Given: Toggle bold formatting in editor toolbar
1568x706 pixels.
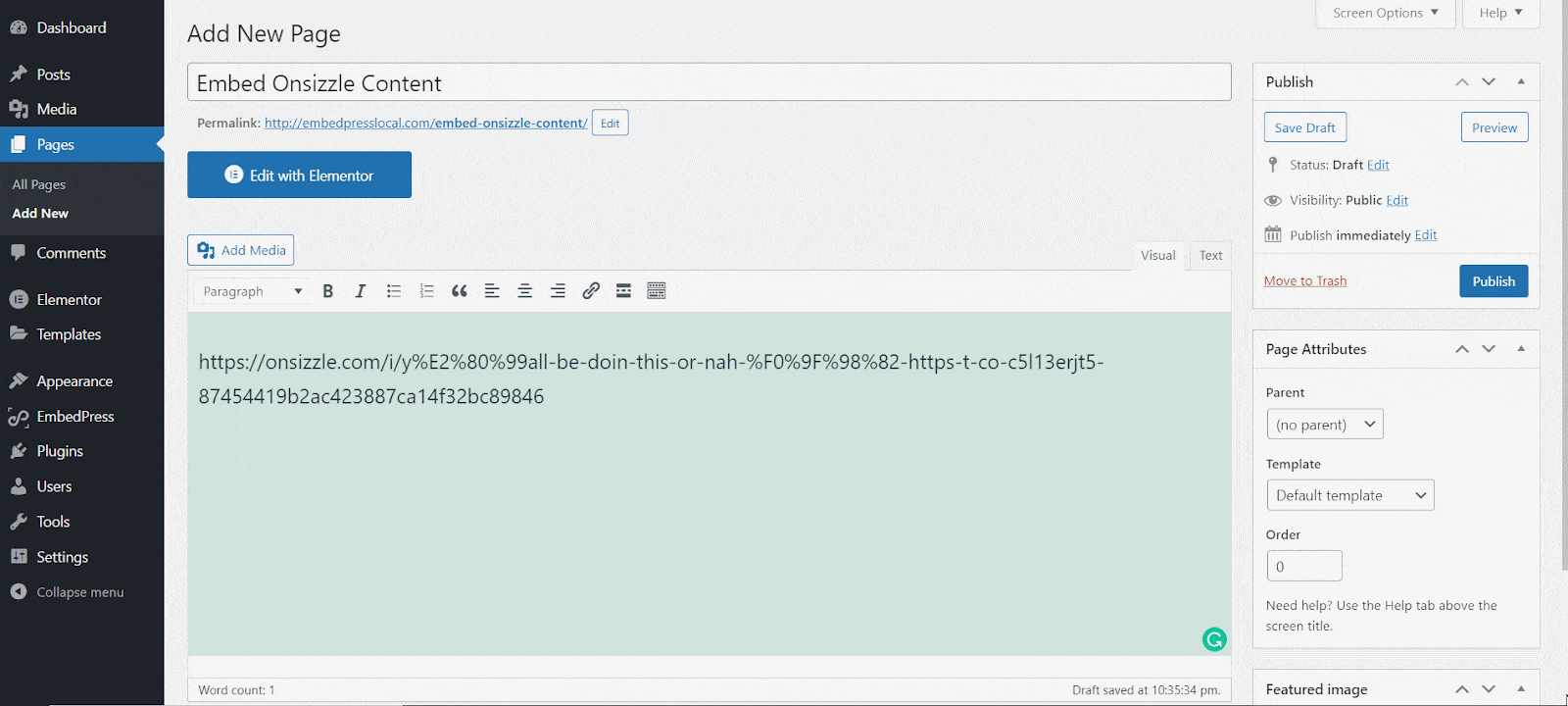Looking at the screenshot, I should pos(328,291).
